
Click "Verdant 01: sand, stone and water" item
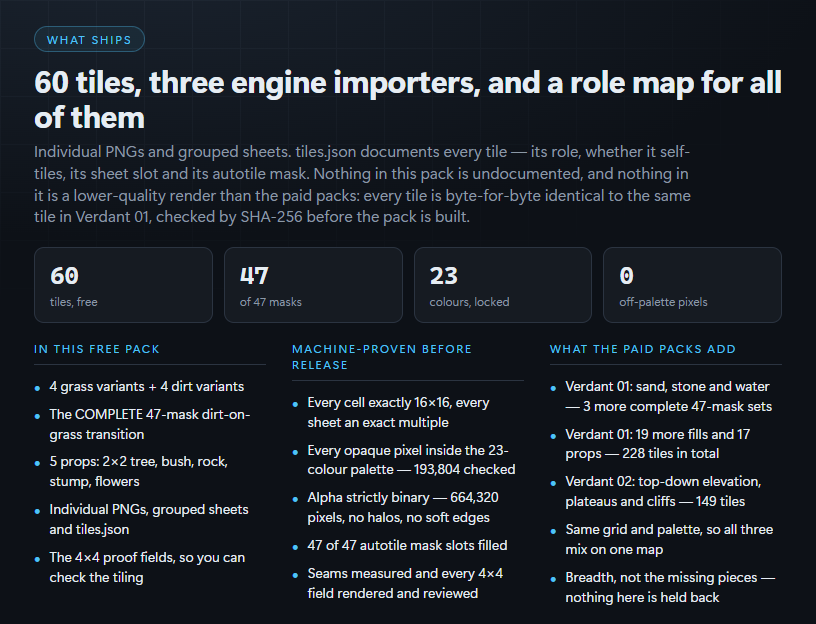(669, 397)
